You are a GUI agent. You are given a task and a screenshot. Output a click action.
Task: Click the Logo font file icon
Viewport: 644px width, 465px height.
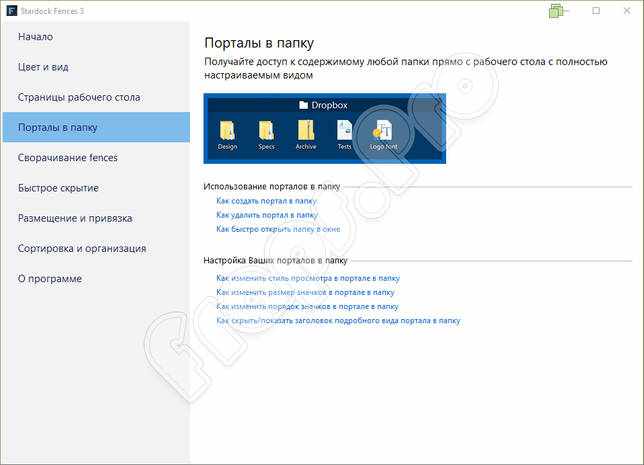click(384, 130)
